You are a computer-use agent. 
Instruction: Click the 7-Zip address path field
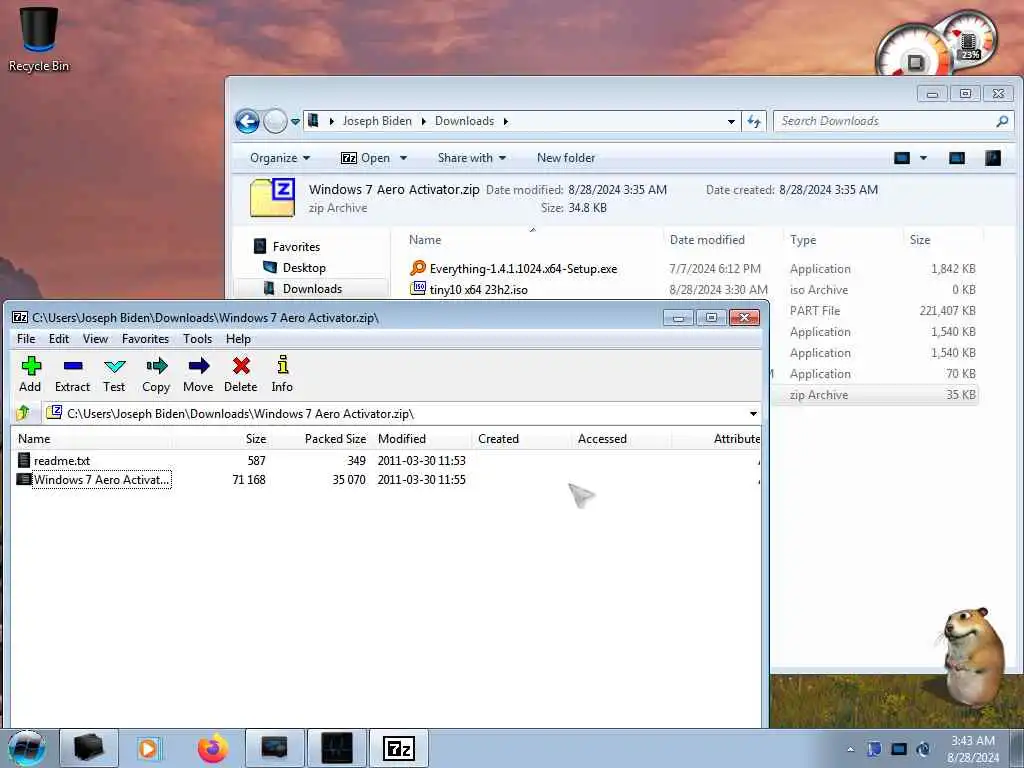tap(395, 414)
